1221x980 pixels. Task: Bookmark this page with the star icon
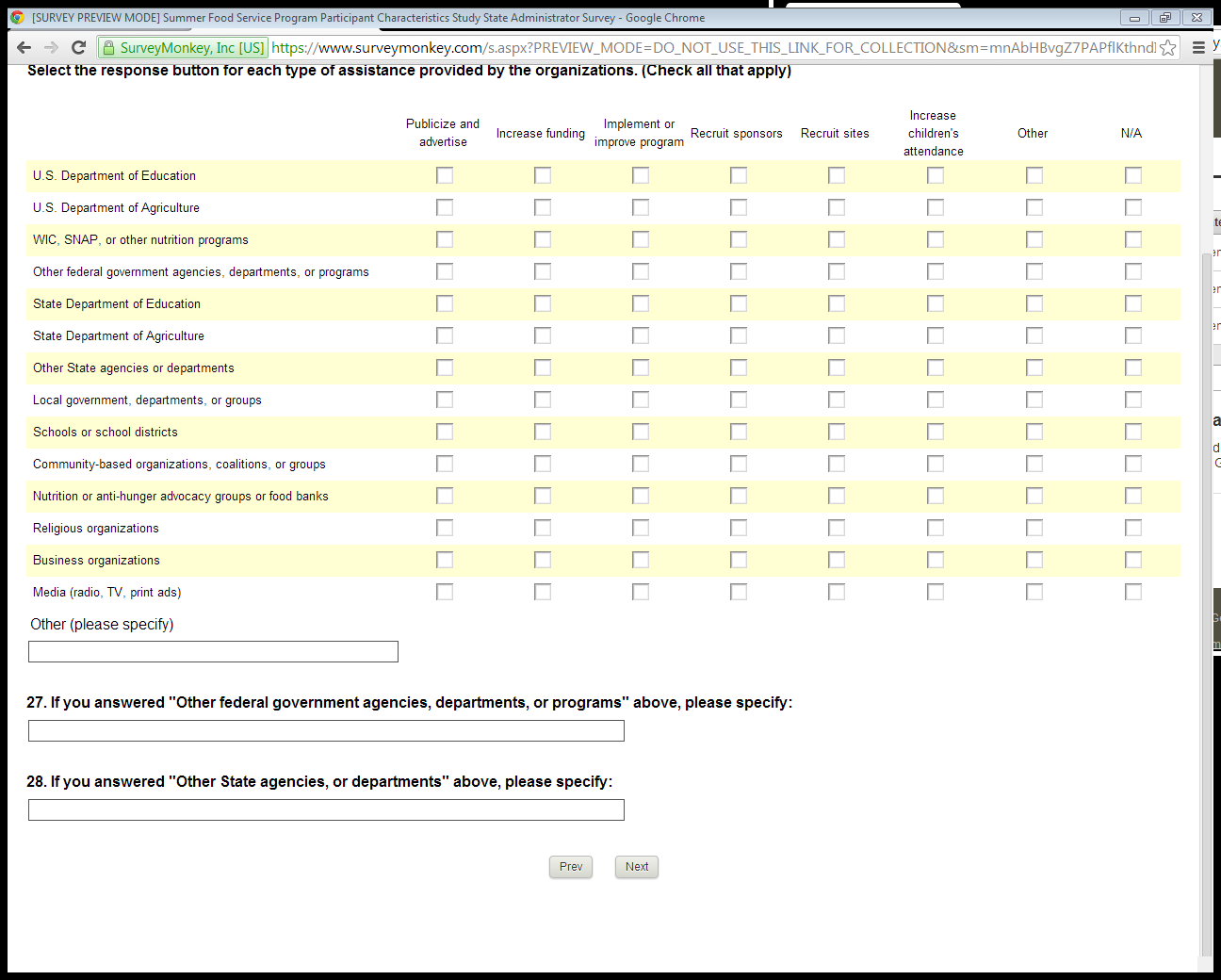pos(1168,48)
